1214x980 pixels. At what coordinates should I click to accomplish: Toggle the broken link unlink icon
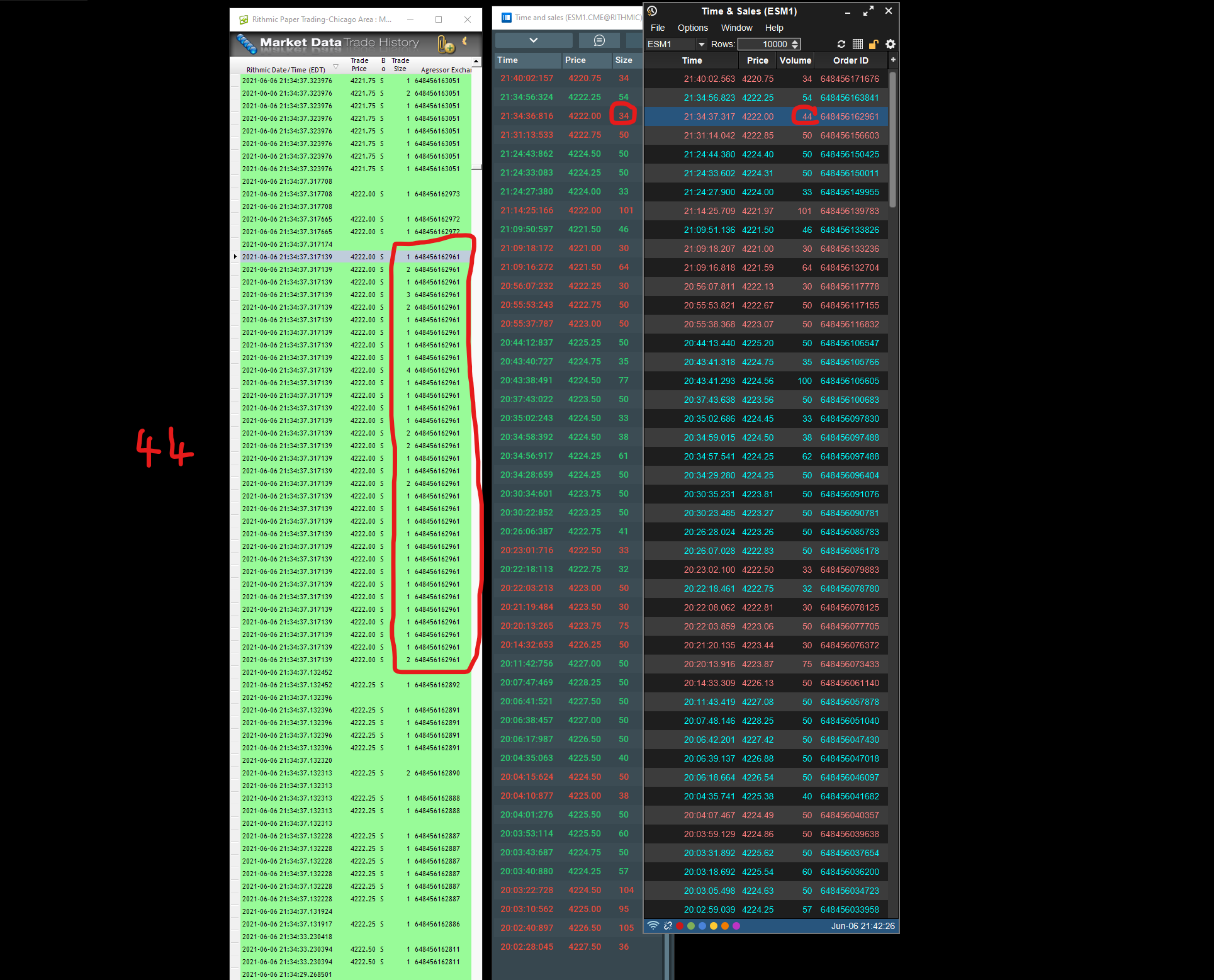[x=668, y=926]
